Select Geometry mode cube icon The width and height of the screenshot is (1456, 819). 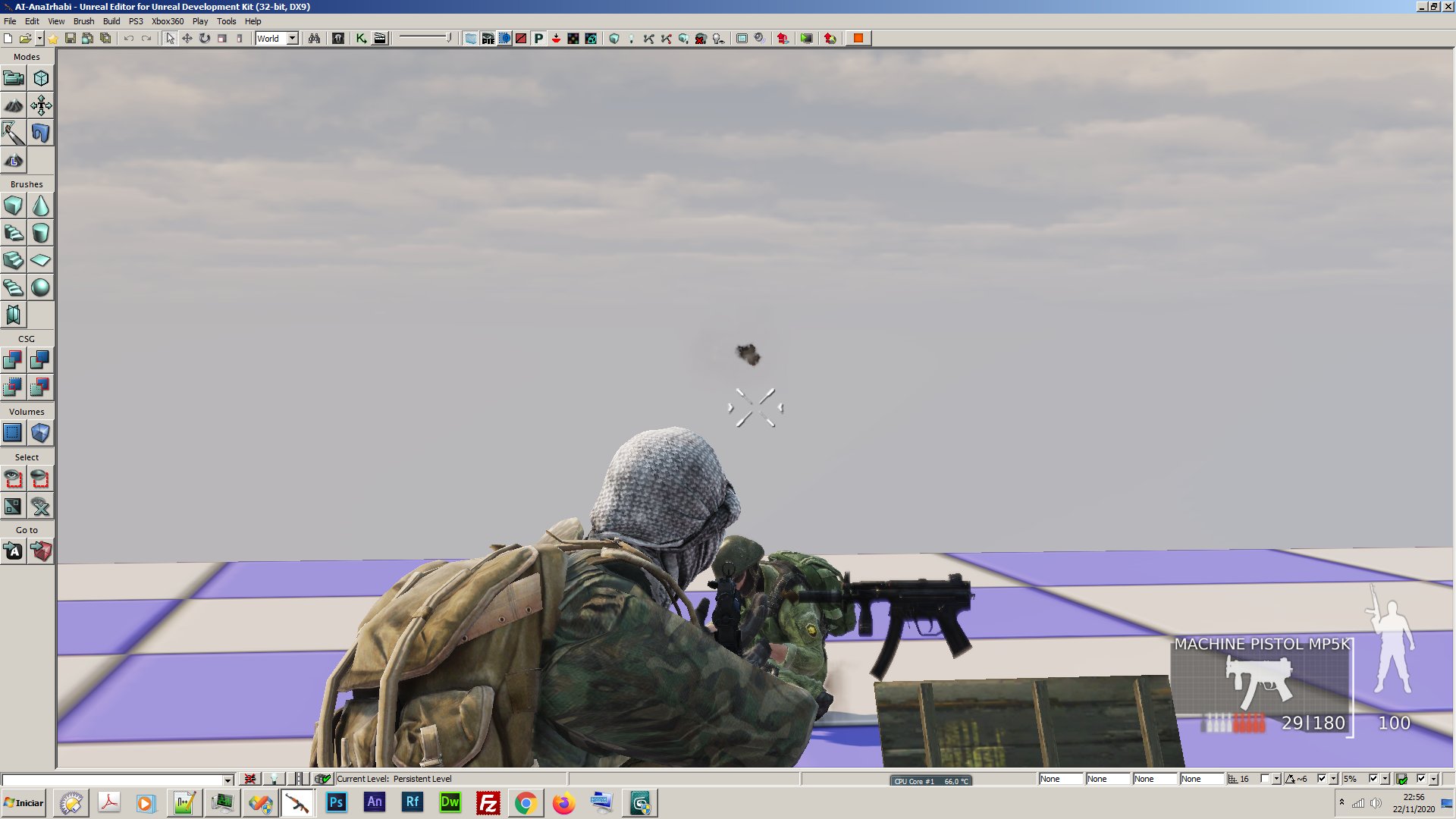41,78
